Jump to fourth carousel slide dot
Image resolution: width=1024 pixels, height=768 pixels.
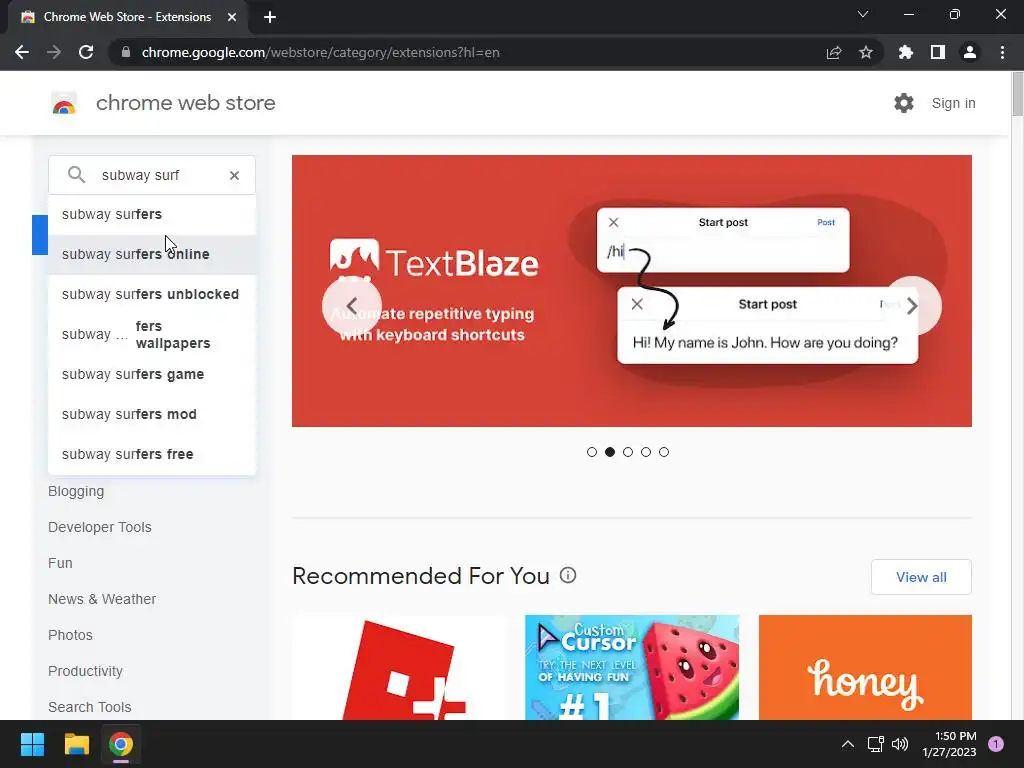click(646, 452)
